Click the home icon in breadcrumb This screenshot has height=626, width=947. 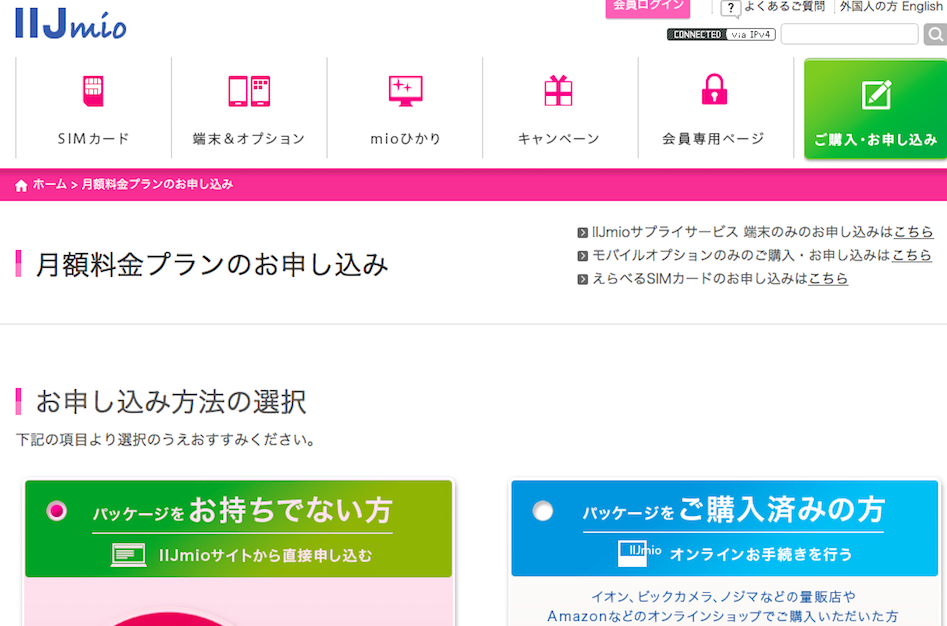(21, 185)
